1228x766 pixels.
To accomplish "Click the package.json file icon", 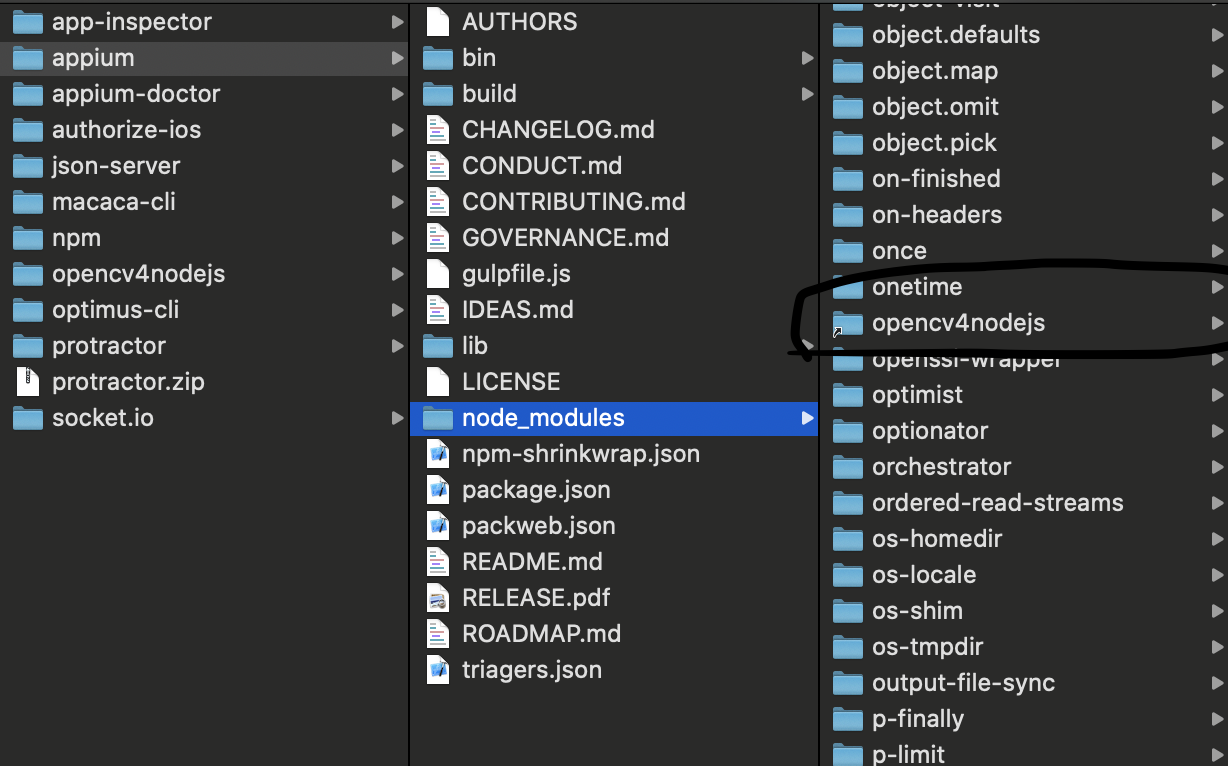I will point(438,490).
